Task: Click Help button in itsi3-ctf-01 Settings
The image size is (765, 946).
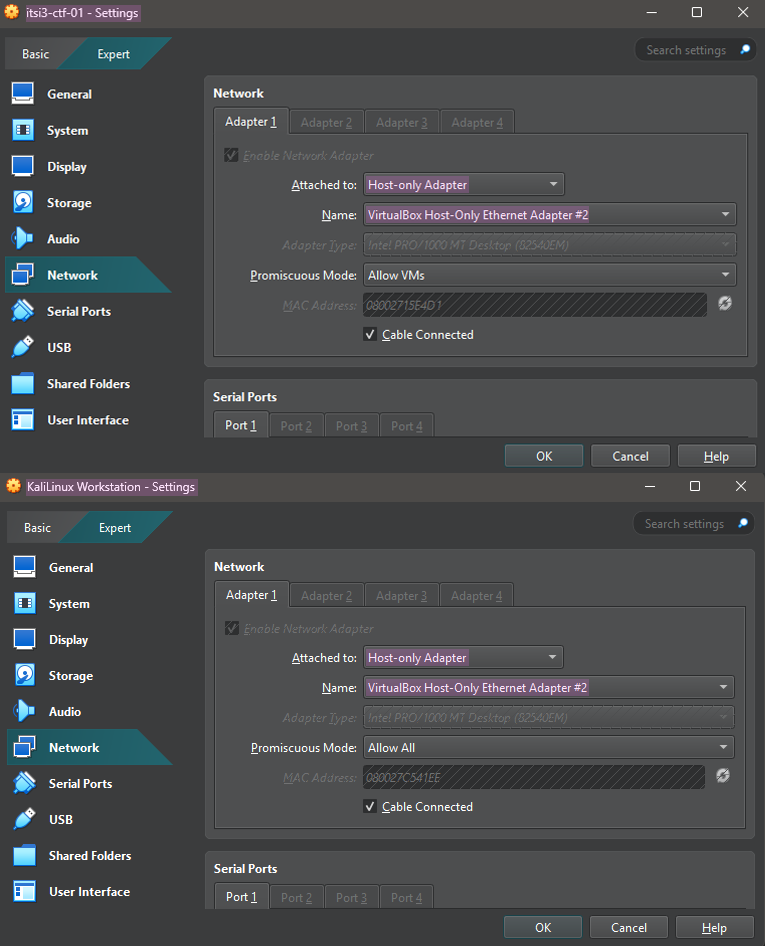Action: point(717,456)
